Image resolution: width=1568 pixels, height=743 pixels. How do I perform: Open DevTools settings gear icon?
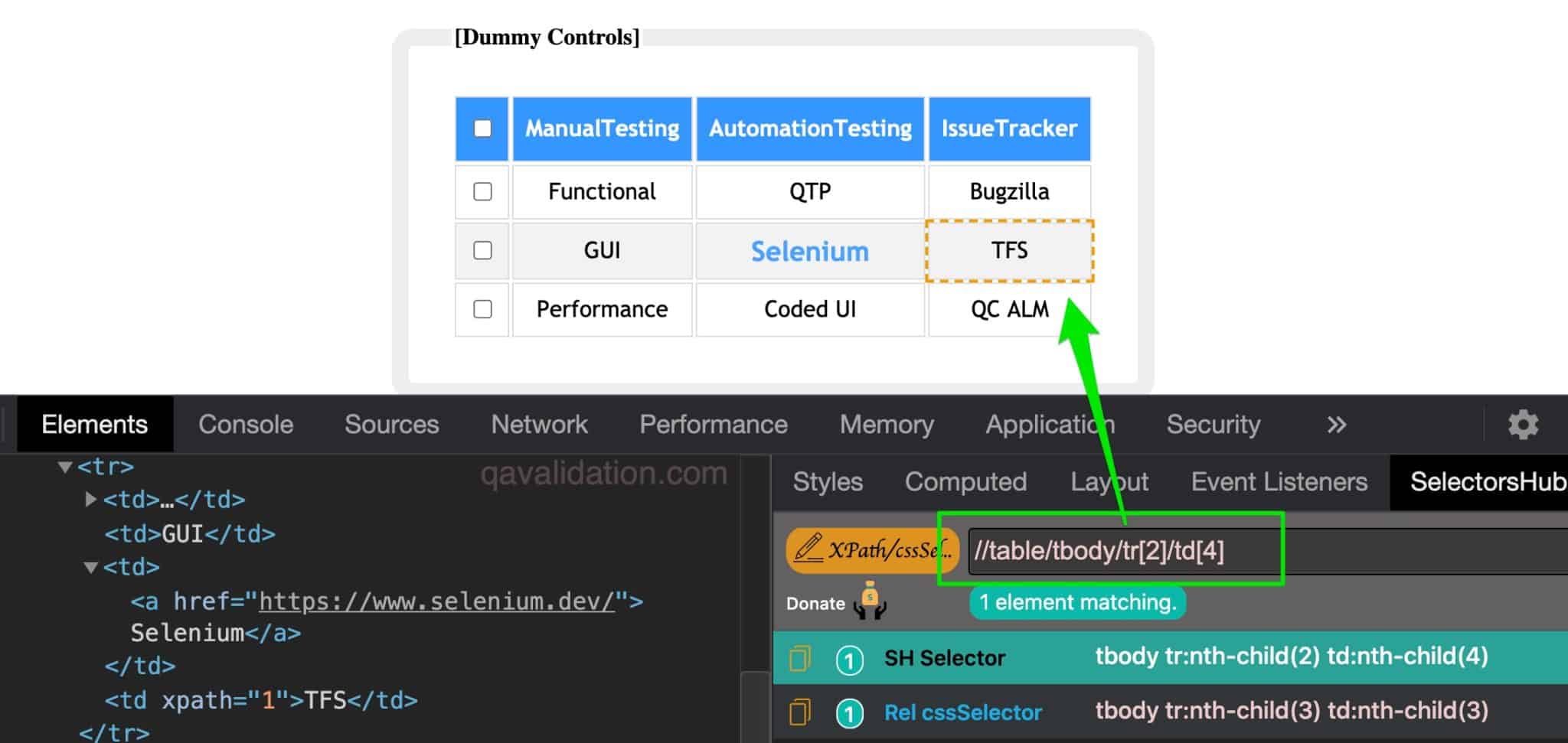pos(1522,425)
